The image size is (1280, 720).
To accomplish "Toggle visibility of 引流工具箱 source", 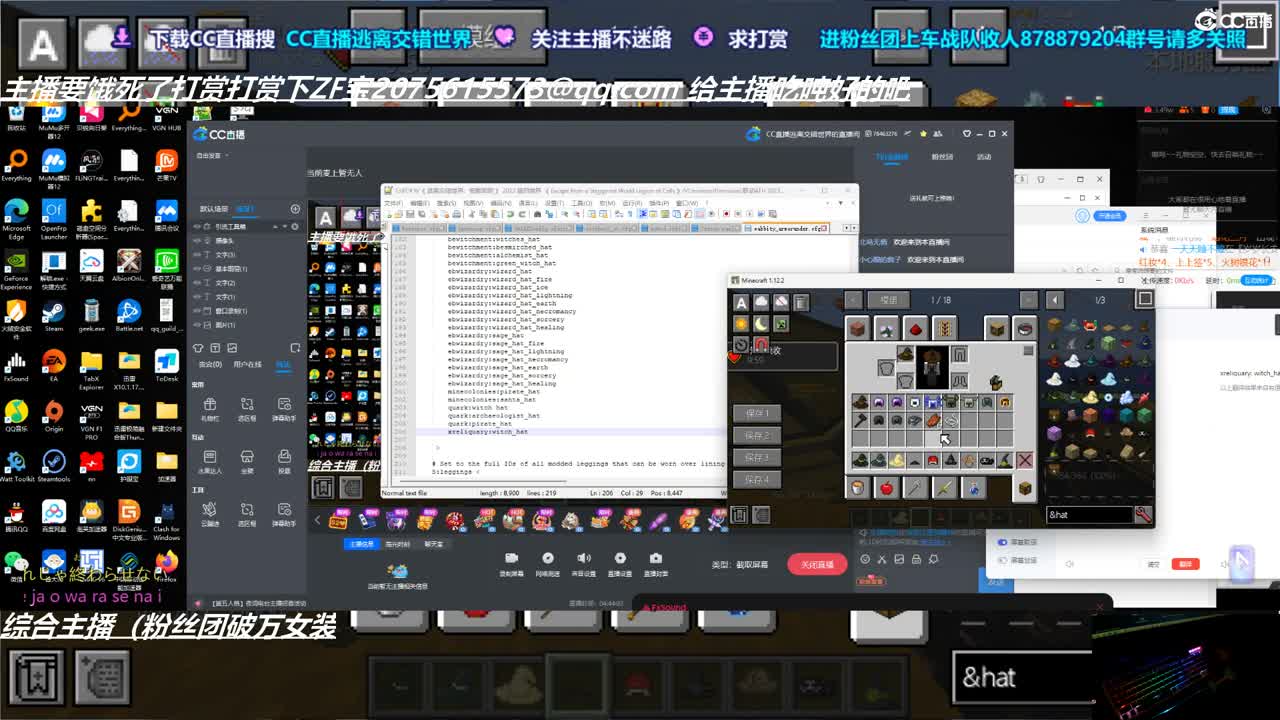I will point(197,227).
